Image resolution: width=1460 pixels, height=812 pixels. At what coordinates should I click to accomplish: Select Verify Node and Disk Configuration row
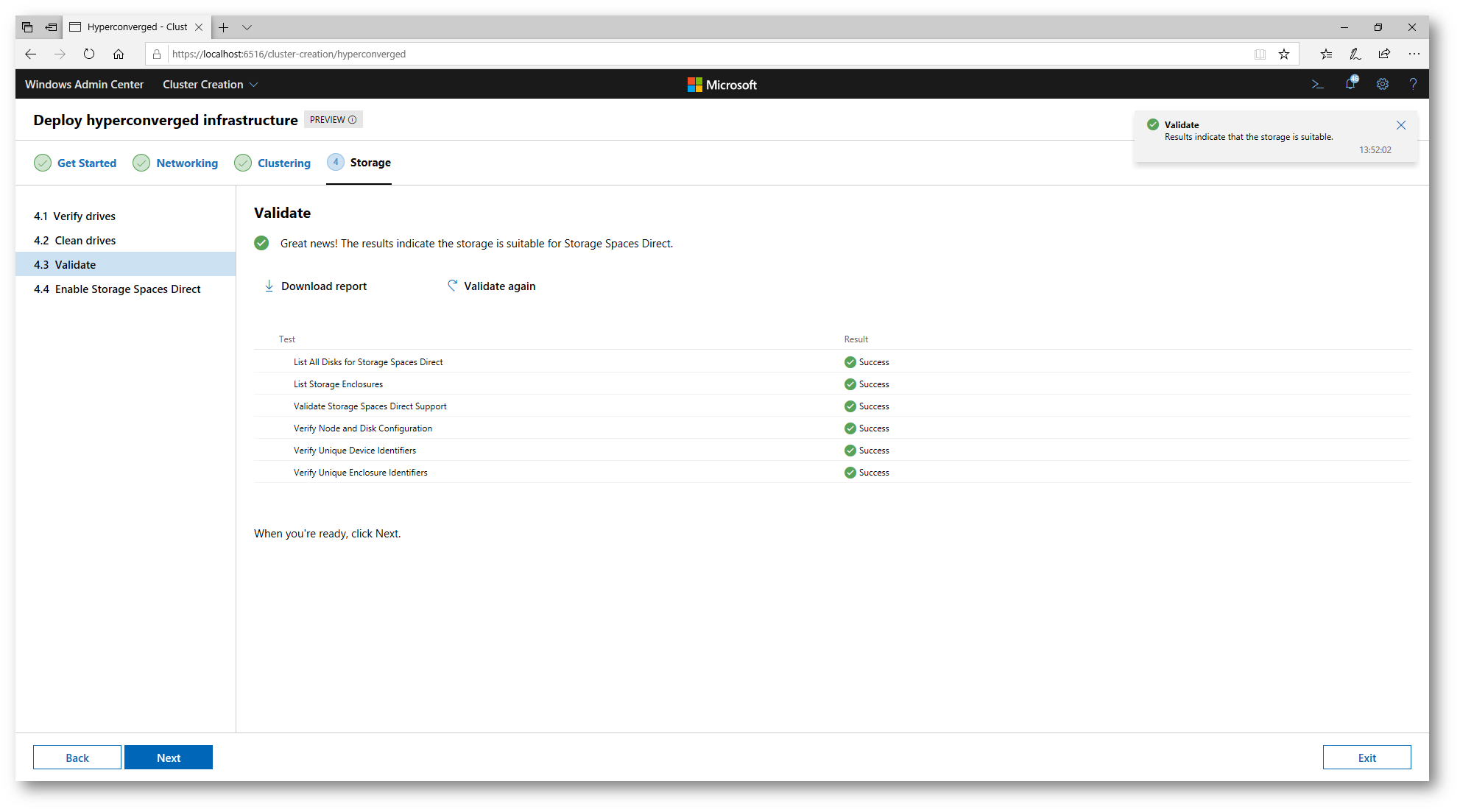pos(832,428)
